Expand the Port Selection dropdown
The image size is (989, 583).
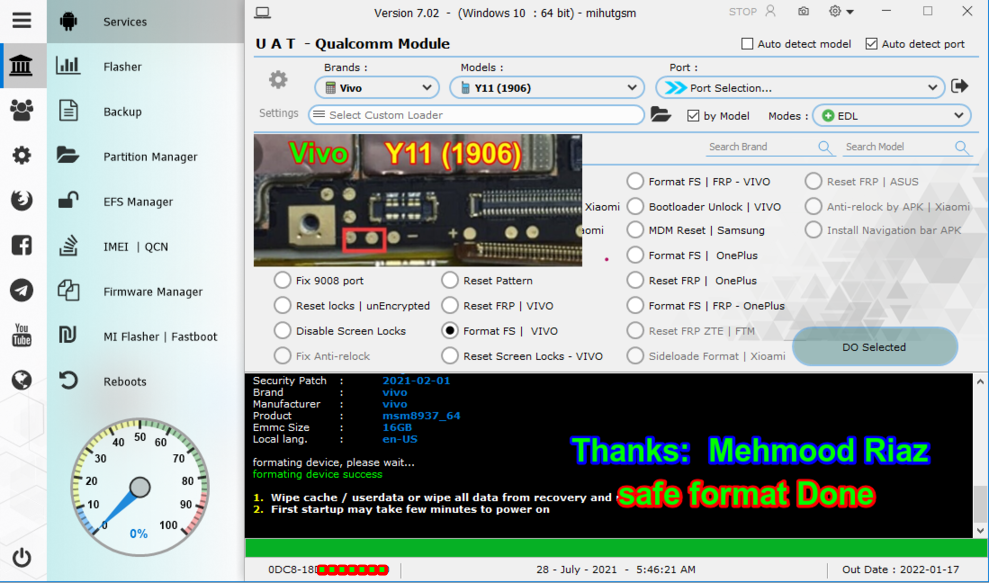click(799, 88)
